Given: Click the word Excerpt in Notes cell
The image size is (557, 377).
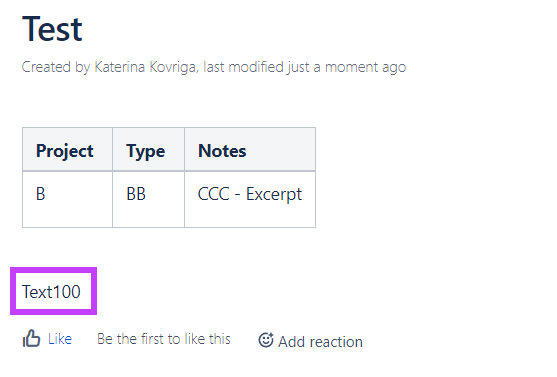Looking at the screenshot, I should pyautogui.click(x=274, y=195).
